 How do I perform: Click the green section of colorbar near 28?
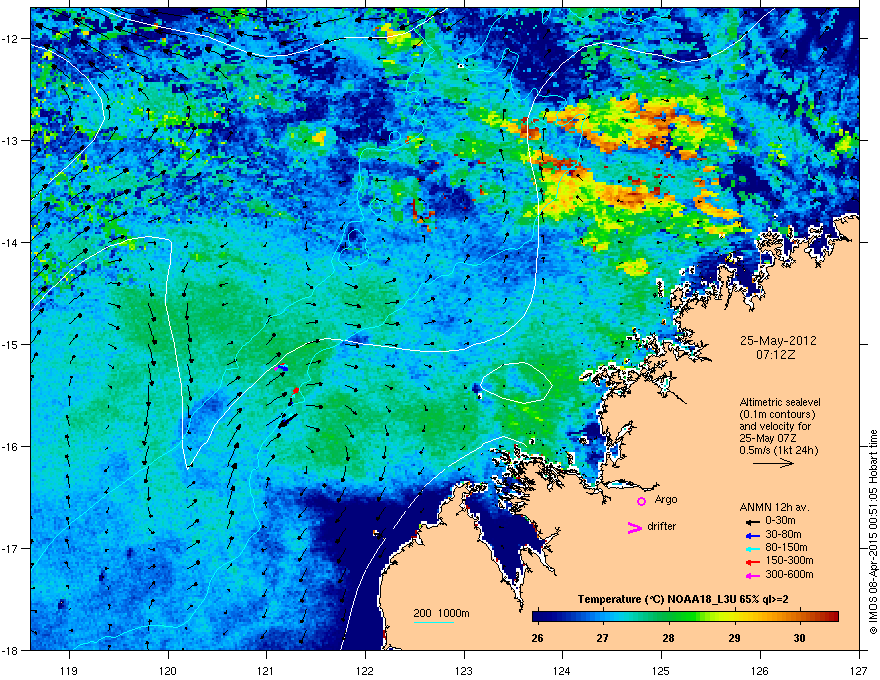click(x=668, y=617)
